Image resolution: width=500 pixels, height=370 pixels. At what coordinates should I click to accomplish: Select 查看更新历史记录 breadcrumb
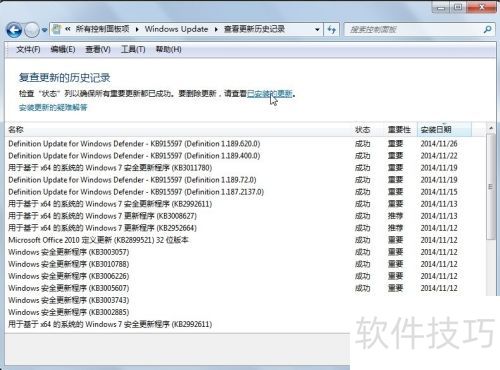coord(254,29)
